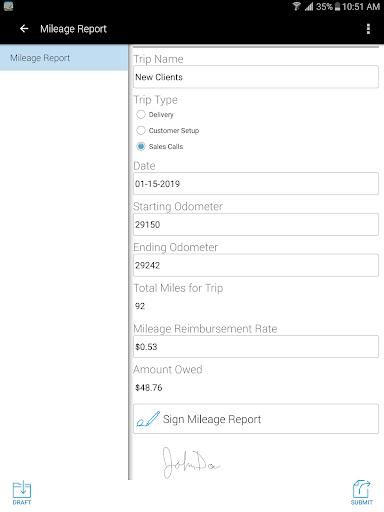
Task: Open the three-dot overflow menu
Action: click(368, 29)
